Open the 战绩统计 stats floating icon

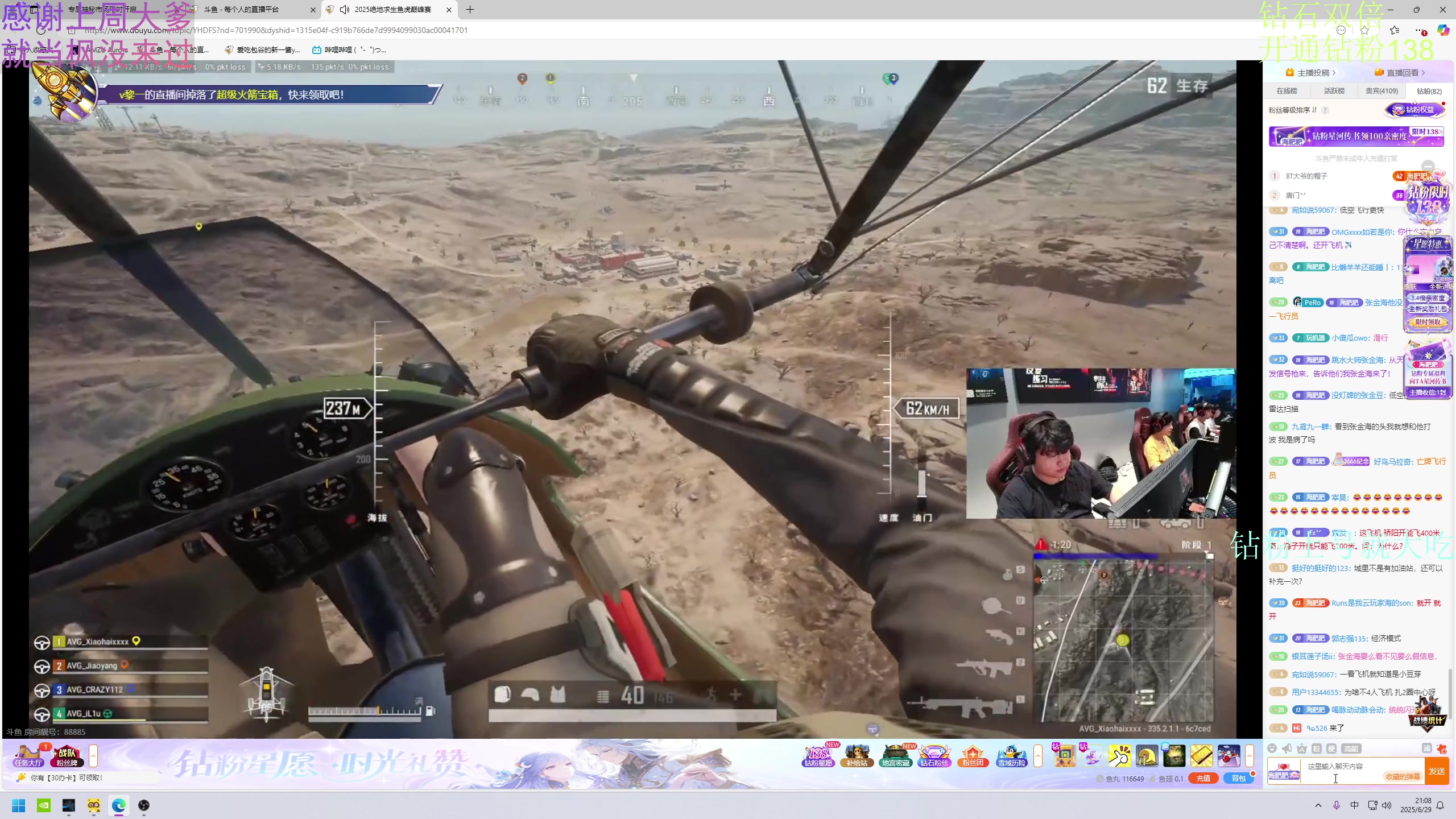[1427, 713]
